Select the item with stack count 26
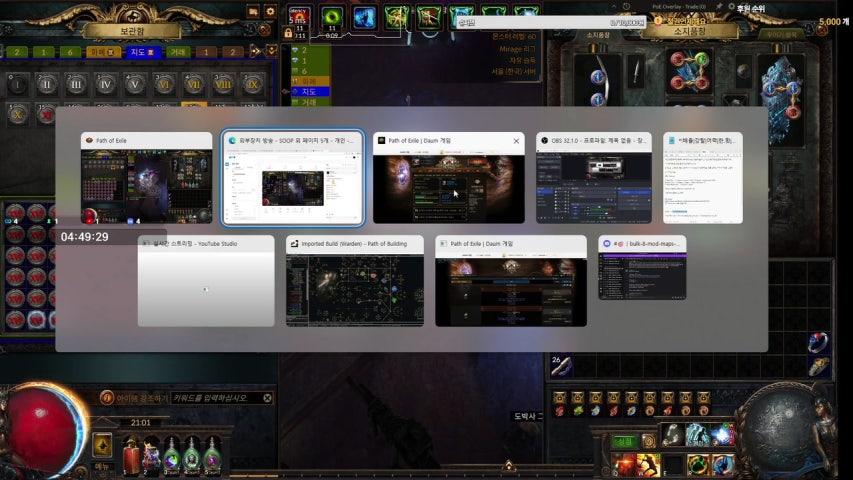The width and height of the screenshot is (853, 480). [x=561, y=366]
